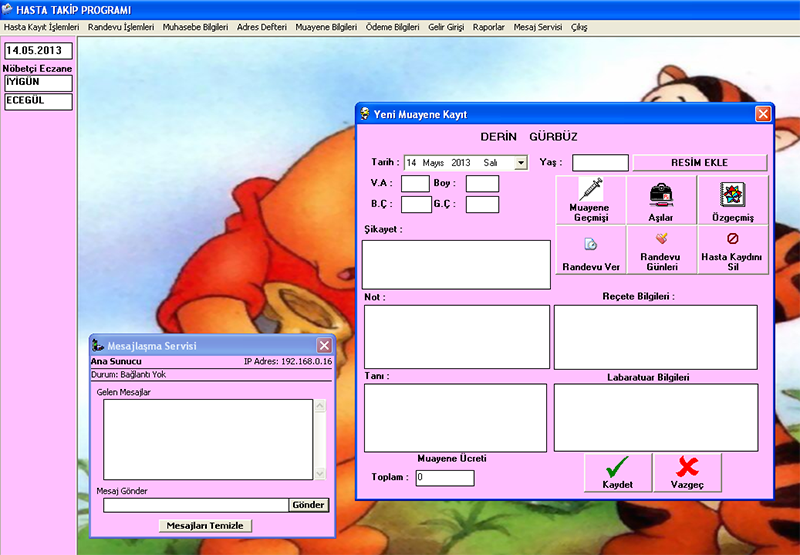Click the B.Ç input field
This screenshot has width=800, height=555.
[x=416, y=204]
